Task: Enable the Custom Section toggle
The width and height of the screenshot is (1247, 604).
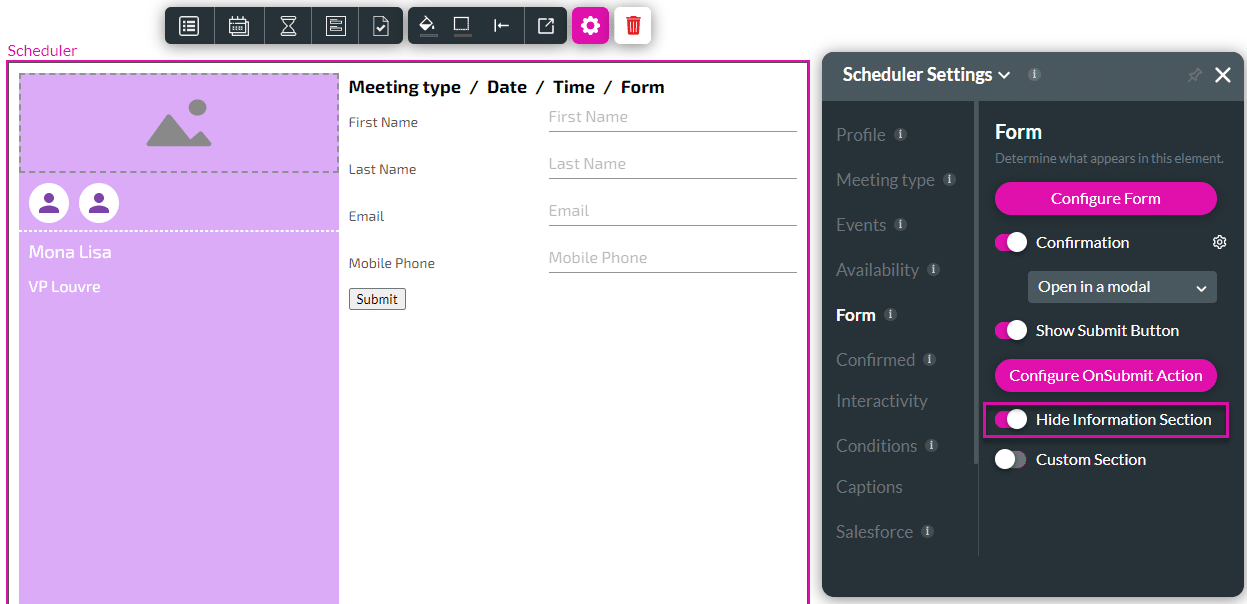Action: [x=1011, y=459]
